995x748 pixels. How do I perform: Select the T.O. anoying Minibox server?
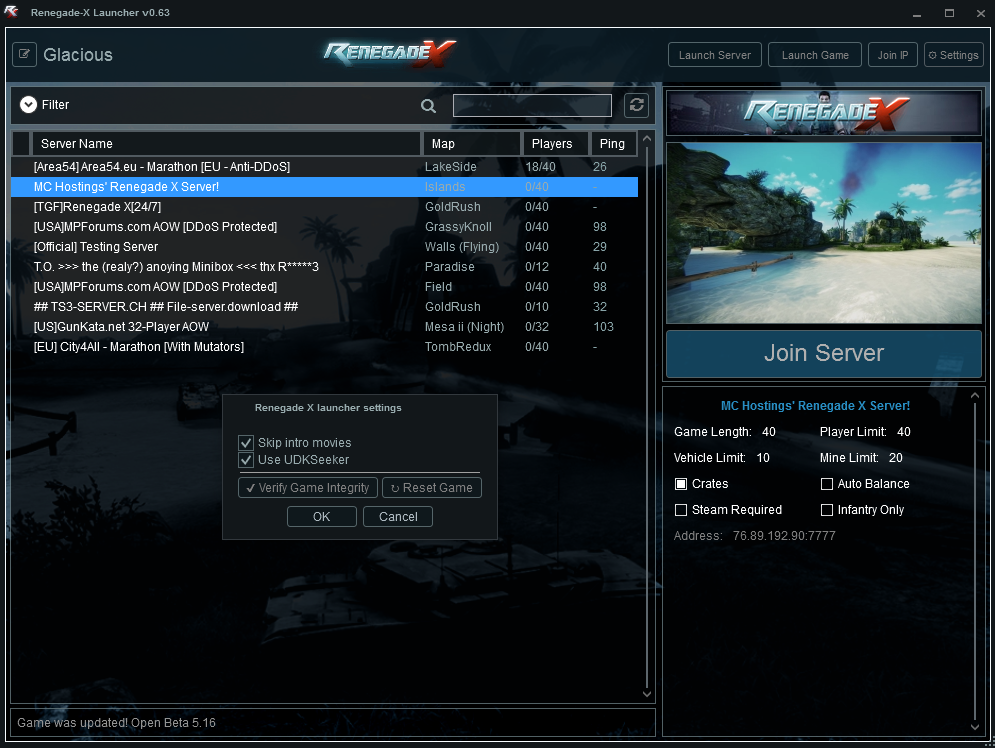pyautogui.click(x=324, y=266)
